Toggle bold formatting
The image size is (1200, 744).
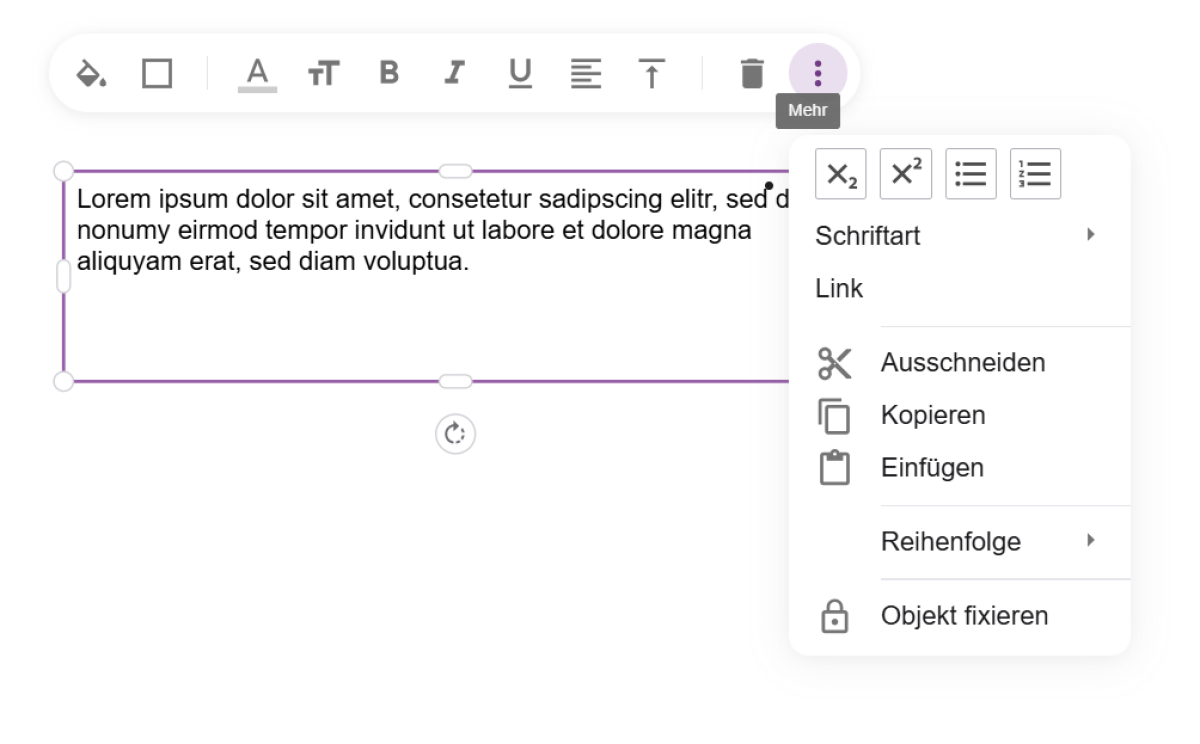[x=389, y=73]
